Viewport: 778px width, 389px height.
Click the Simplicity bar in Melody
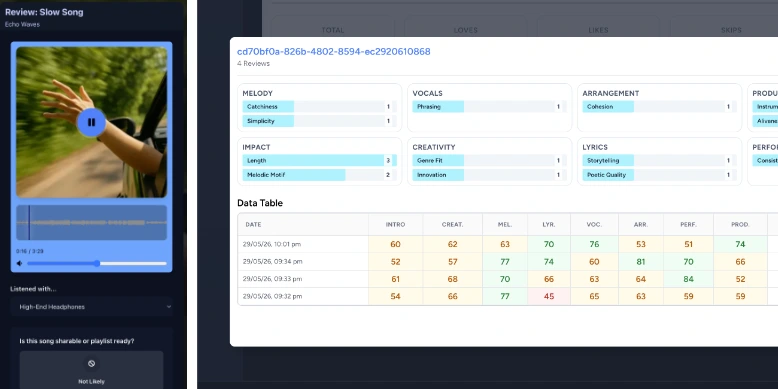point(319,121)
